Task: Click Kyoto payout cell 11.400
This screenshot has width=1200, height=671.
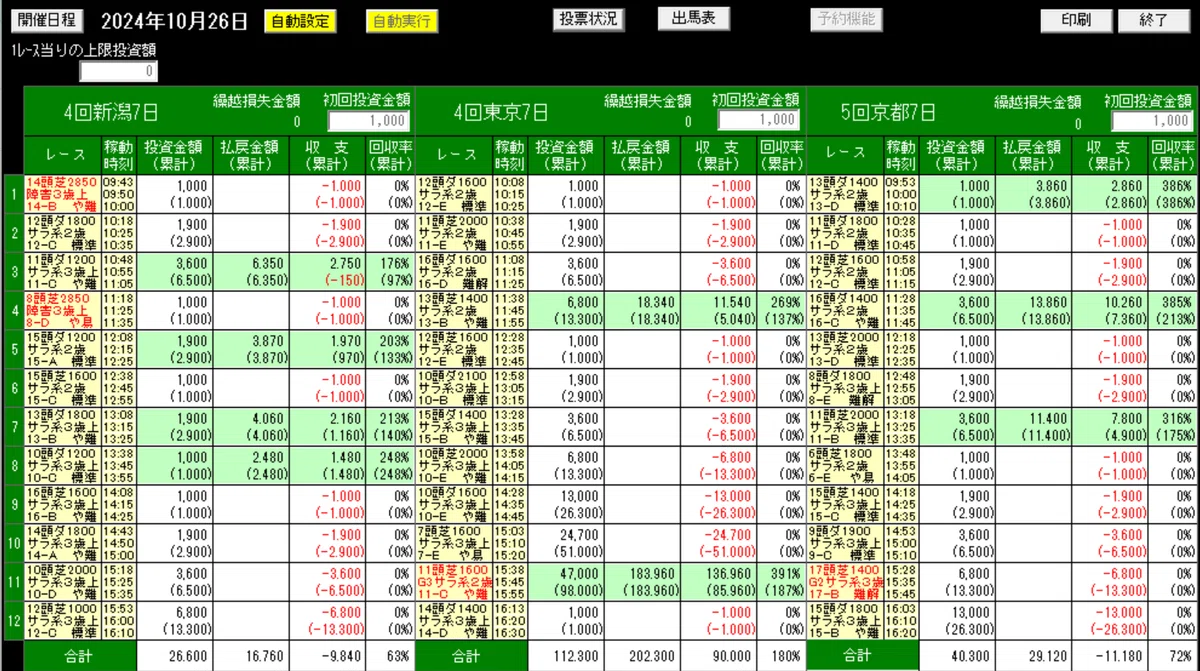Action: 1033,426
